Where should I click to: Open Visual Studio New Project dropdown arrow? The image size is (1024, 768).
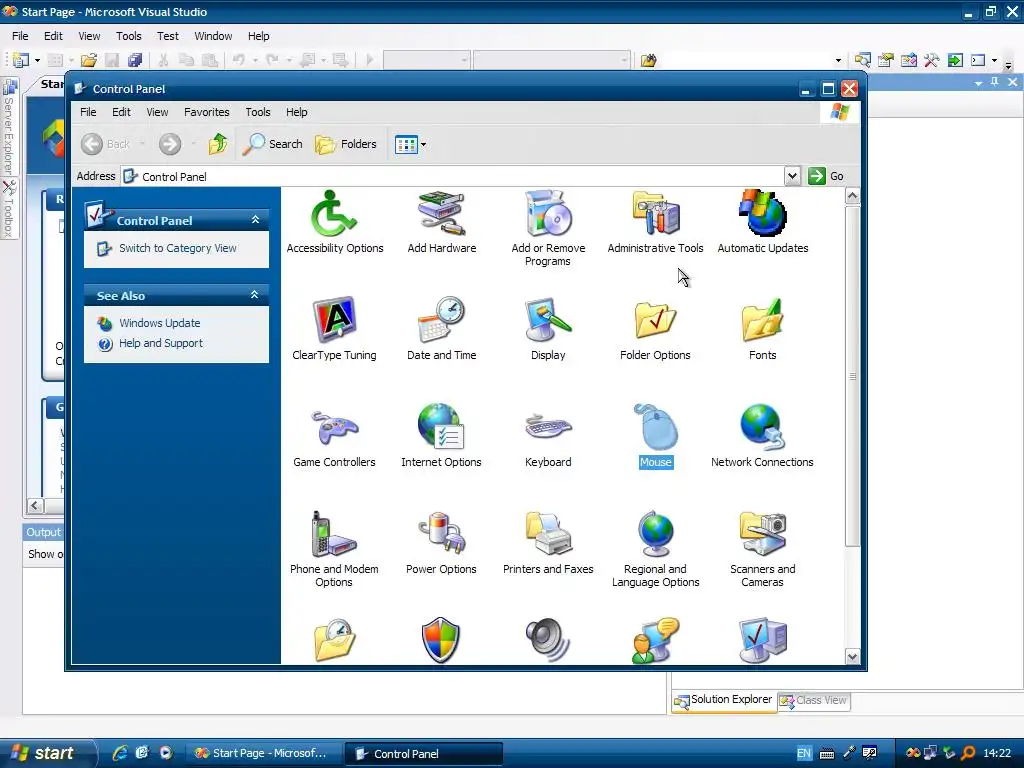37,61
